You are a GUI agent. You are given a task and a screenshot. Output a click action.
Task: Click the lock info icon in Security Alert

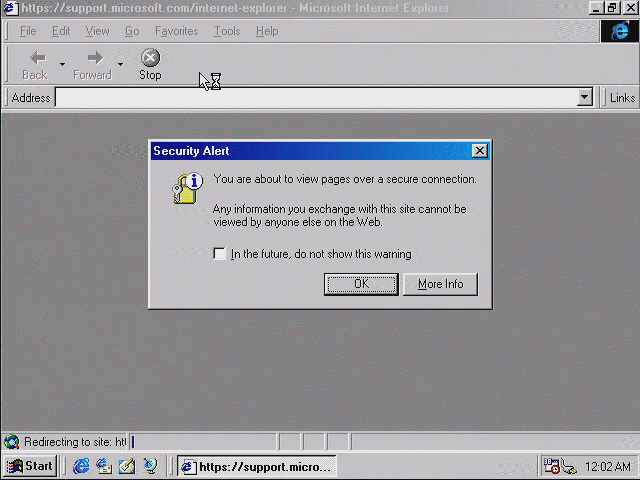click(187, 188)
